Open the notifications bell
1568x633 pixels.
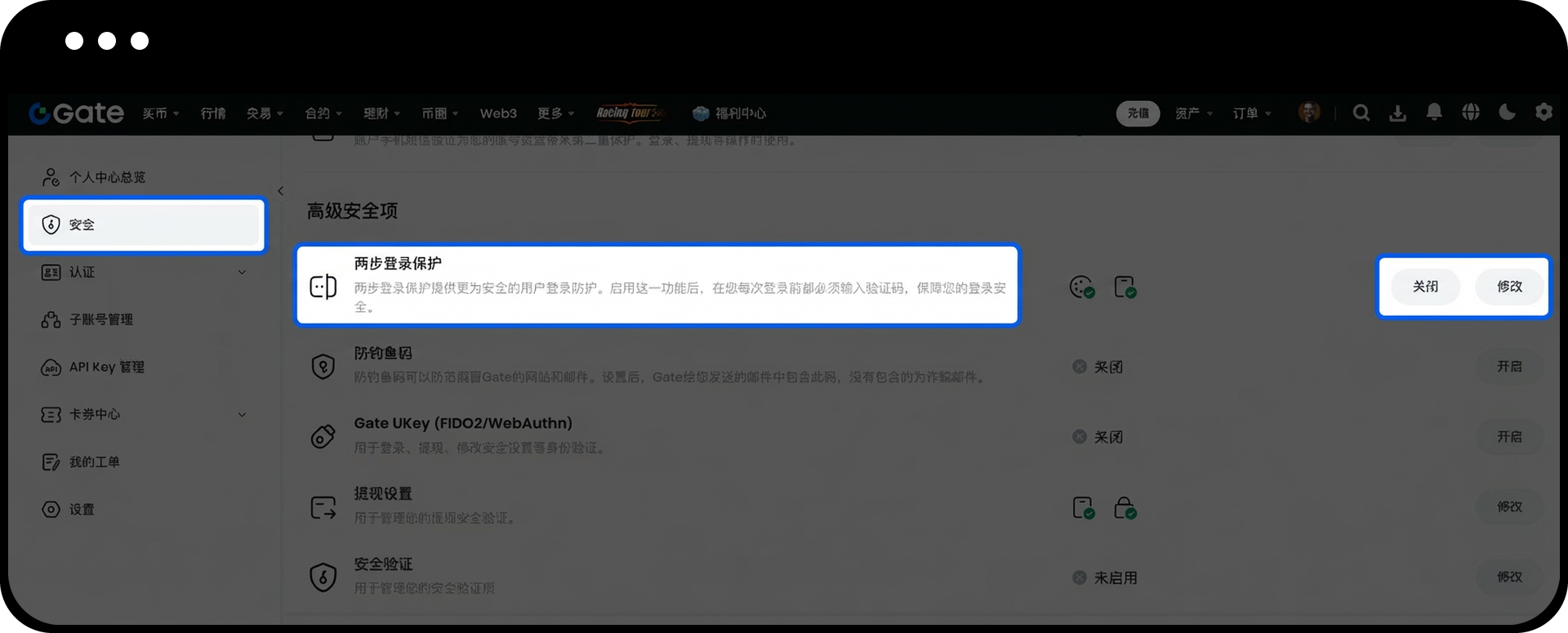coord(1434,112)
